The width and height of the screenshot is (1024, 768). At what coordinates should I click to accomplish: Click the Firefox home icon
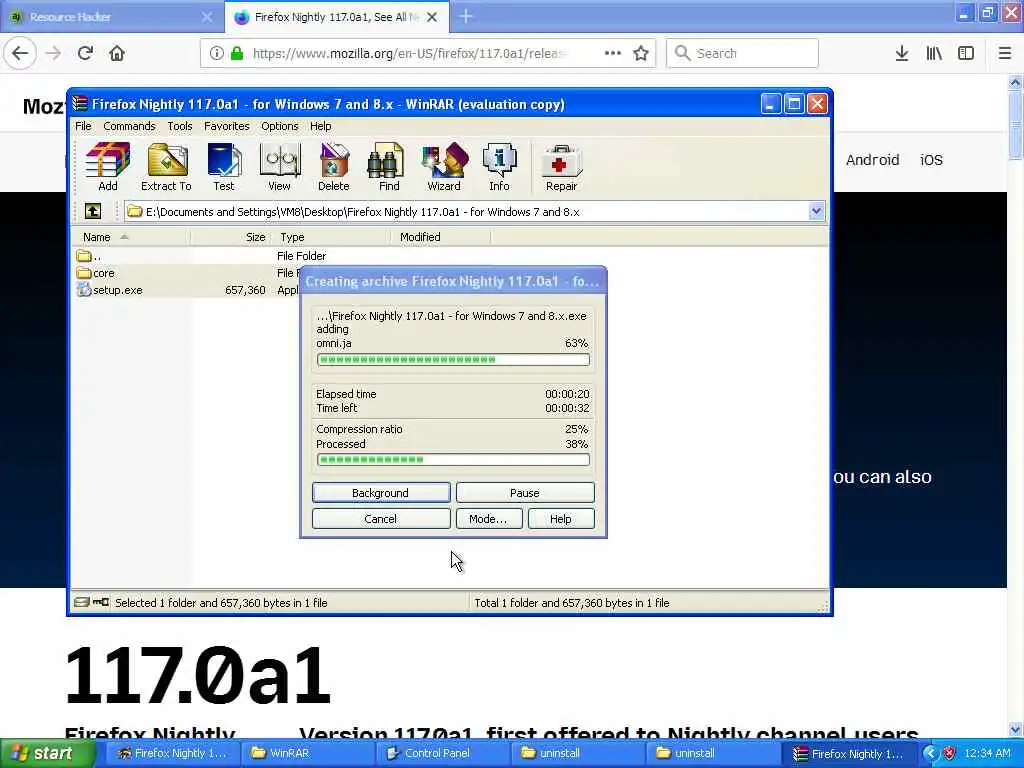click(x=117, y=53)
